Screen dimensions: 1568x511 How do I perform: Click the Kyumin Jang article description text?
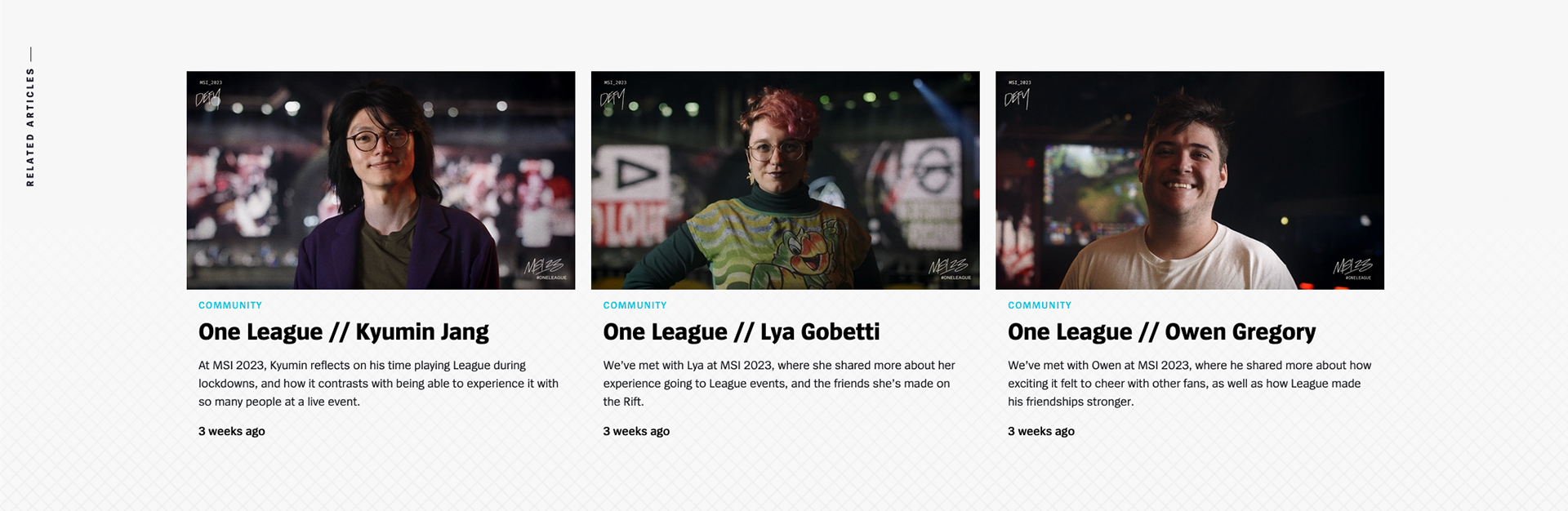(378, 384)
